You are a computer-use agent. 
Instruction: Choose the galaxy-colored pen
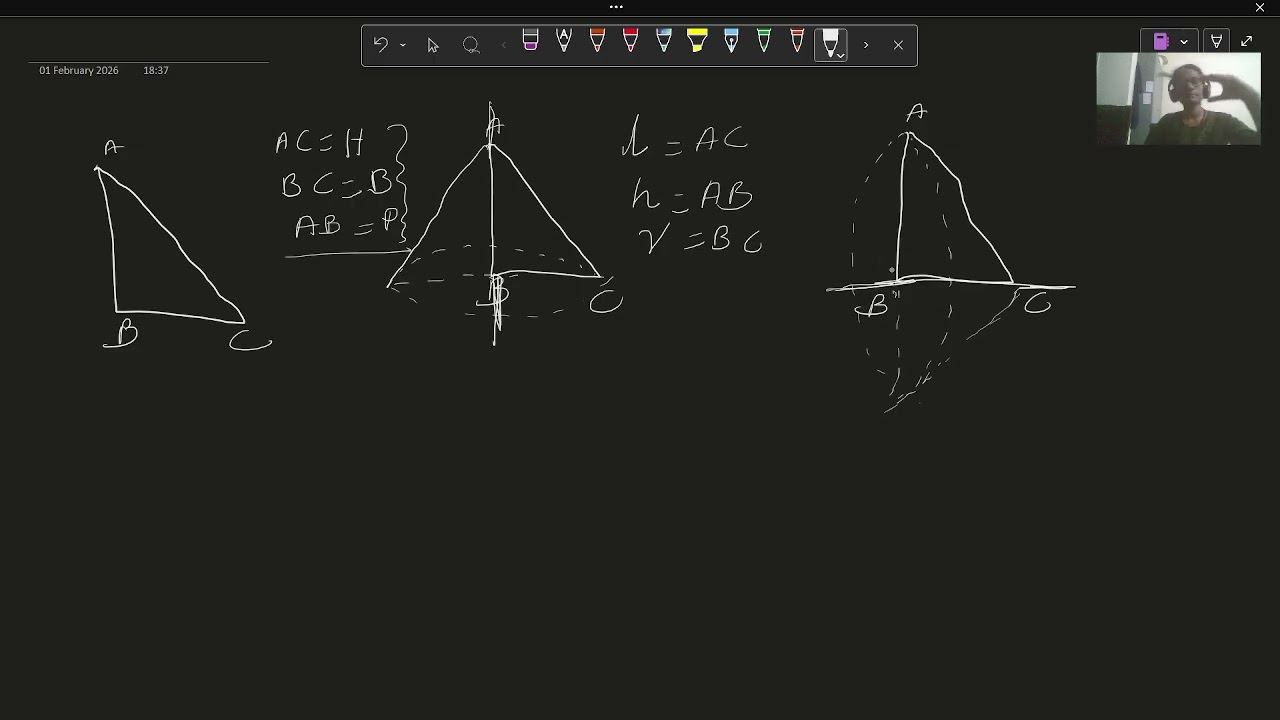coord(664,42)
